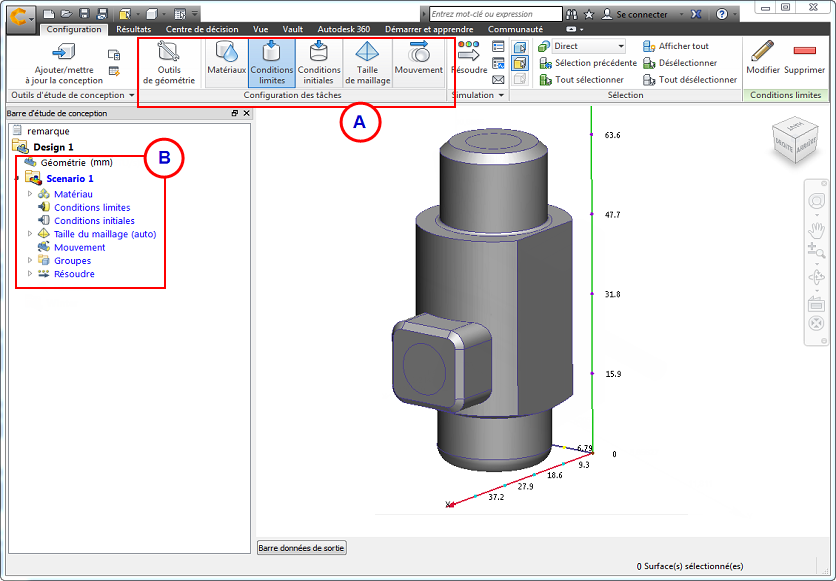Expand the Taille du maillage (auto) node
The width and height of the screenshot is (836, 581).
(x=30, y=233)
